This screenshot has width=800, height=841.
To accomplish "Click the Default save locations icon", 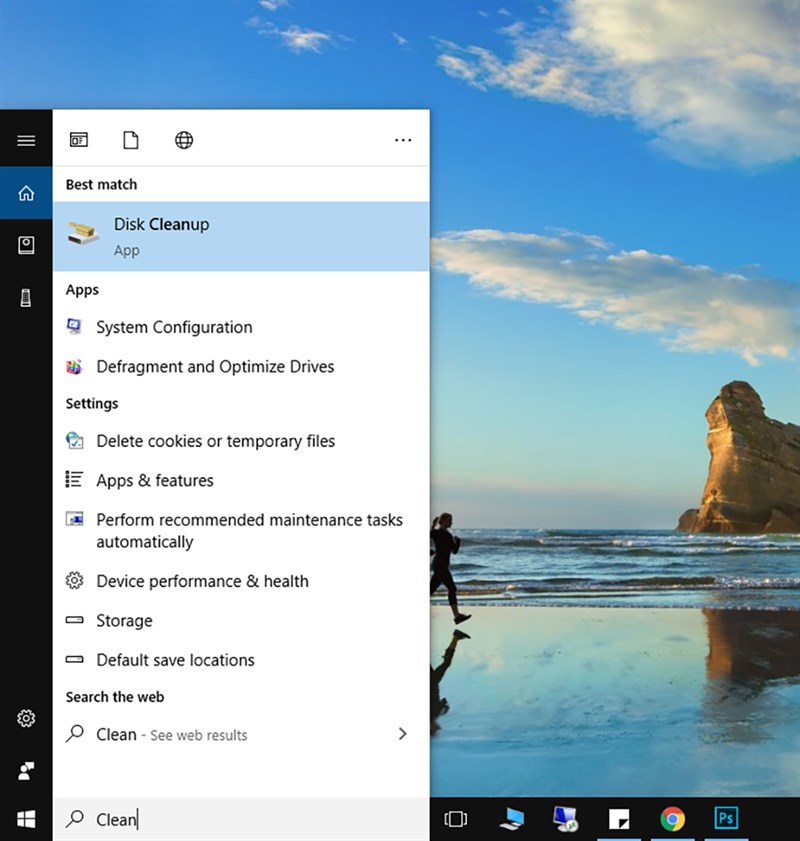I will (75, 659).
